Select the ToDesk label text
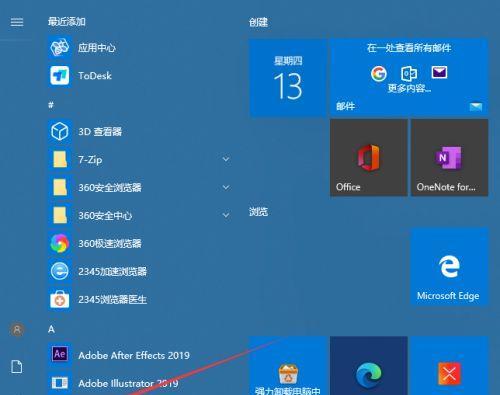This screenshot has width=500, height=395. point(95,76)
